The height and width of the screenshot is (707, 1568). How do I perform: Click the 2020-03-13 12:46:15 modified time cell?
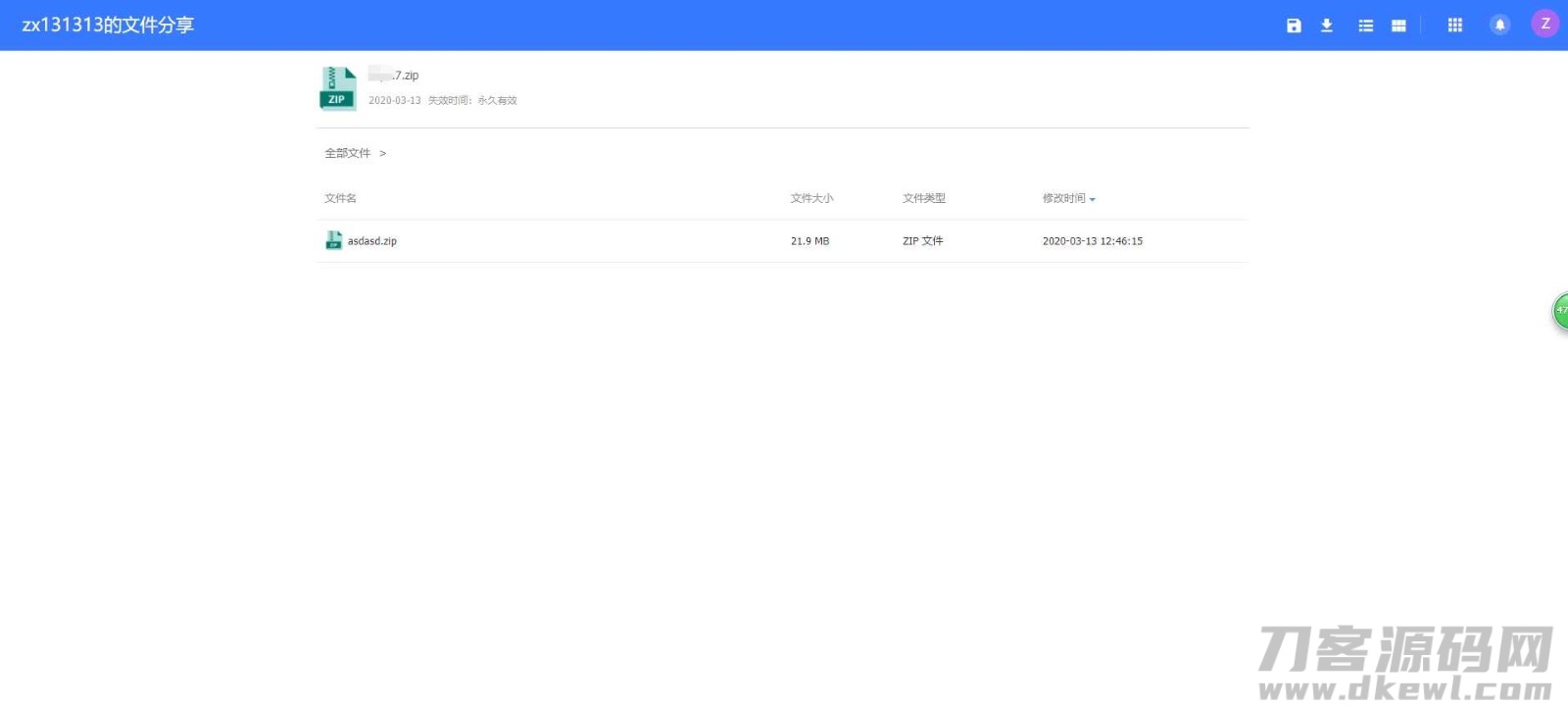coord(1092,241)
